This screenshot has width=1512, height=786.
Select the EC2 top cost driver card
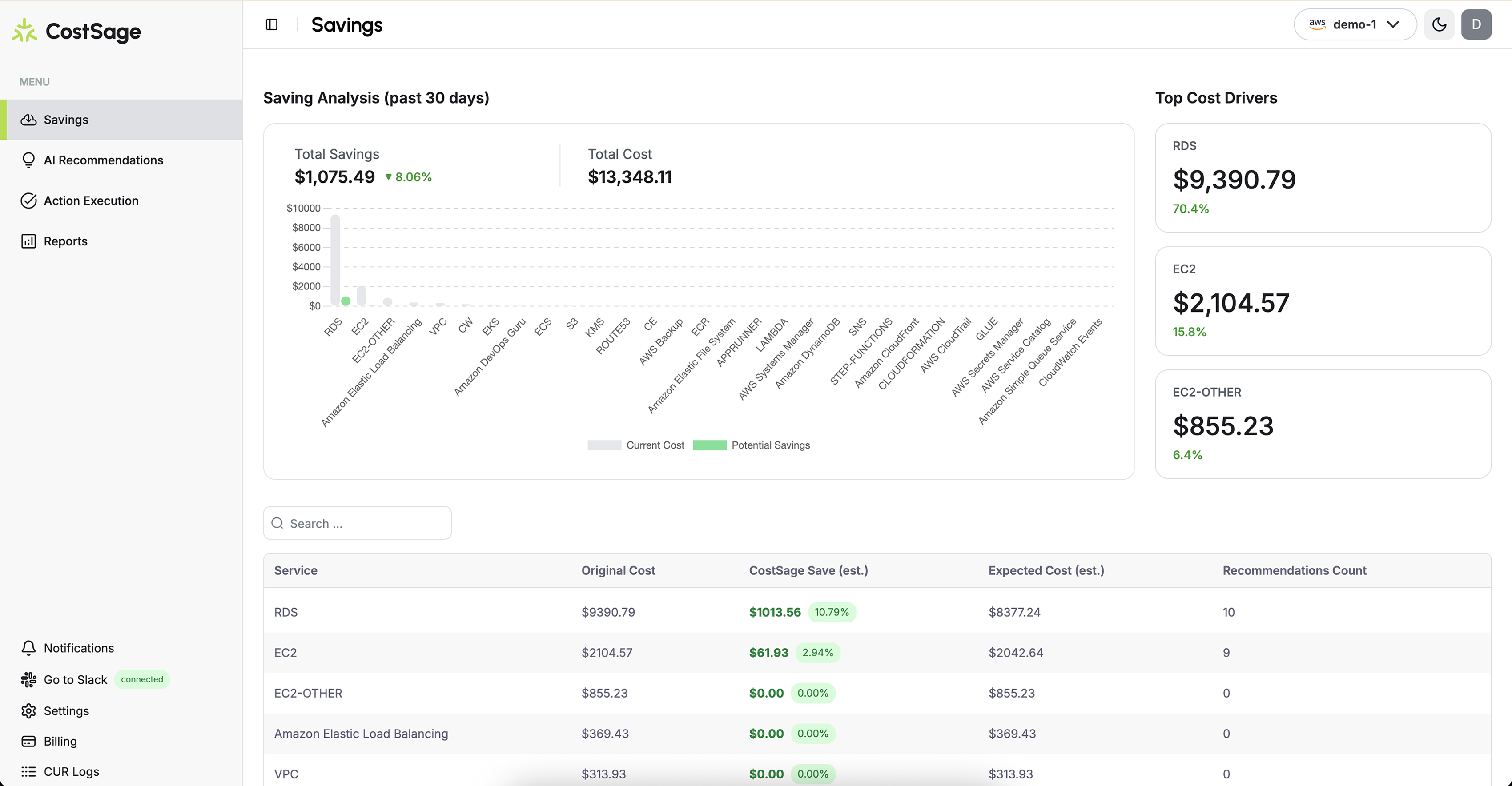pos(1323,301)
